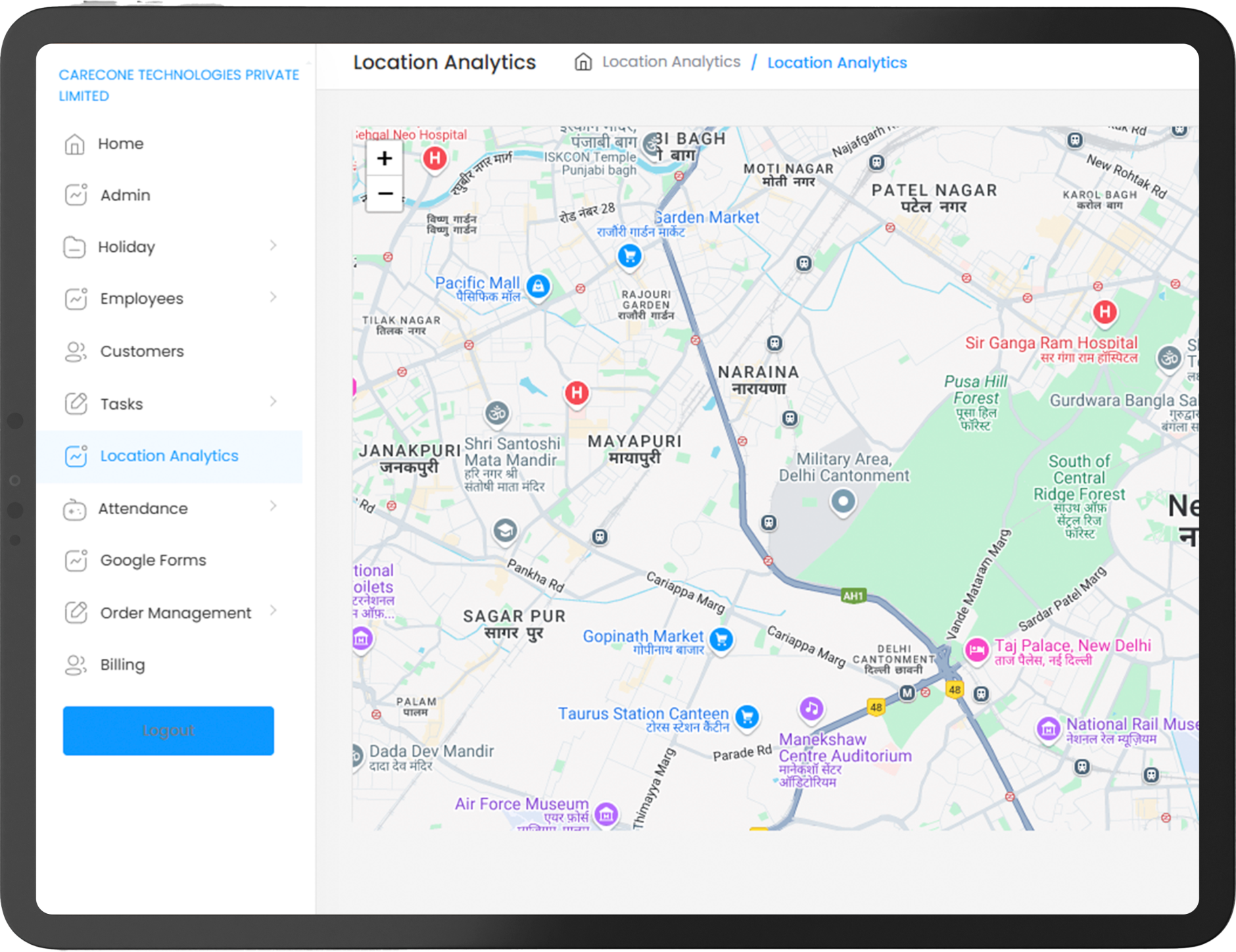The height and width of the screenshot is (952, 1236).
Task: Click the Holiday folder icon
Action: click(74, 247)
